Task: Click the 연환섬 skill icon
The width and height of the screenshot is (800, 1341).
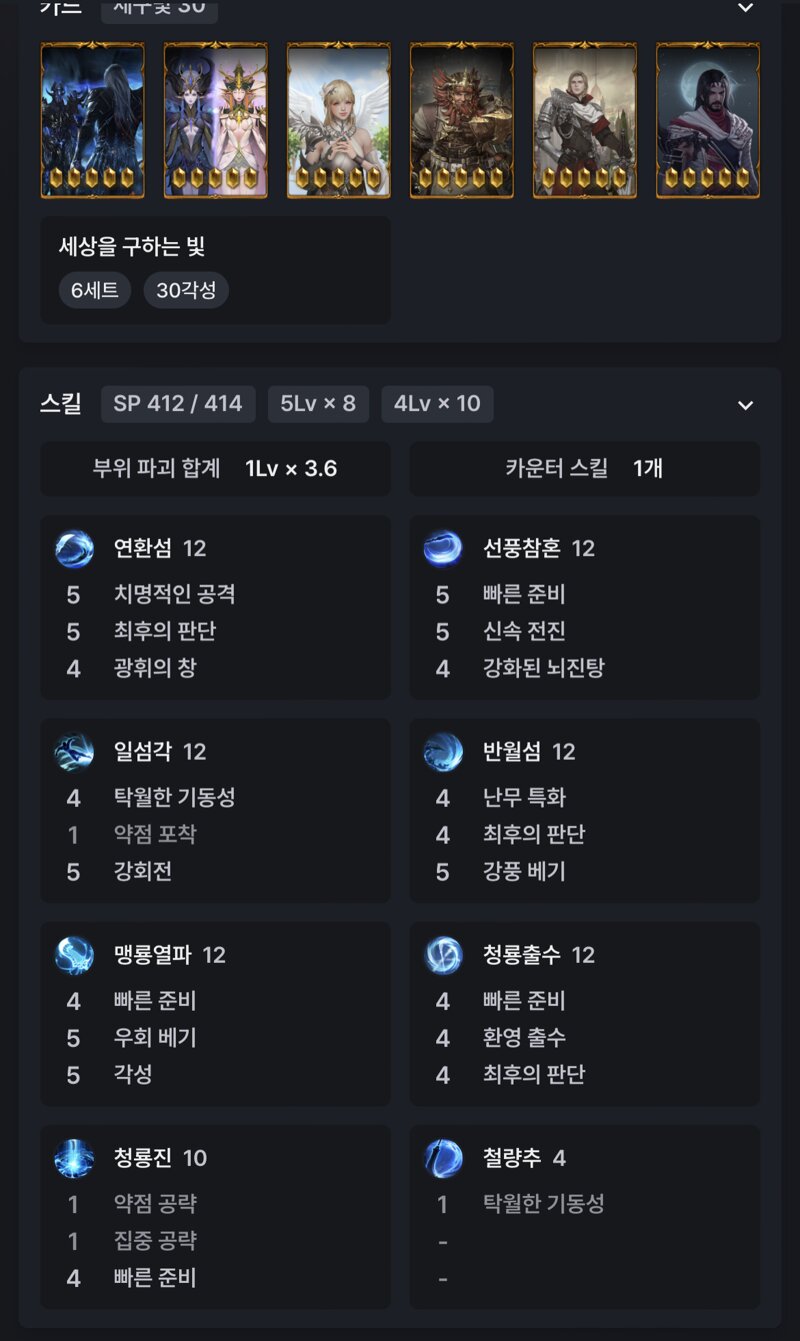Action: (x=74, y=548)
